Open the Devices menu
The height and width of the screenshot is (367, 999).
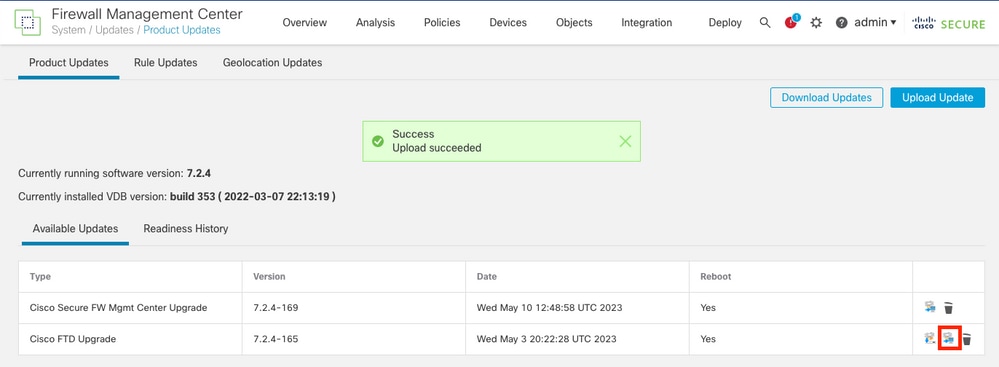pyautogui.click(x=508, y=22)
